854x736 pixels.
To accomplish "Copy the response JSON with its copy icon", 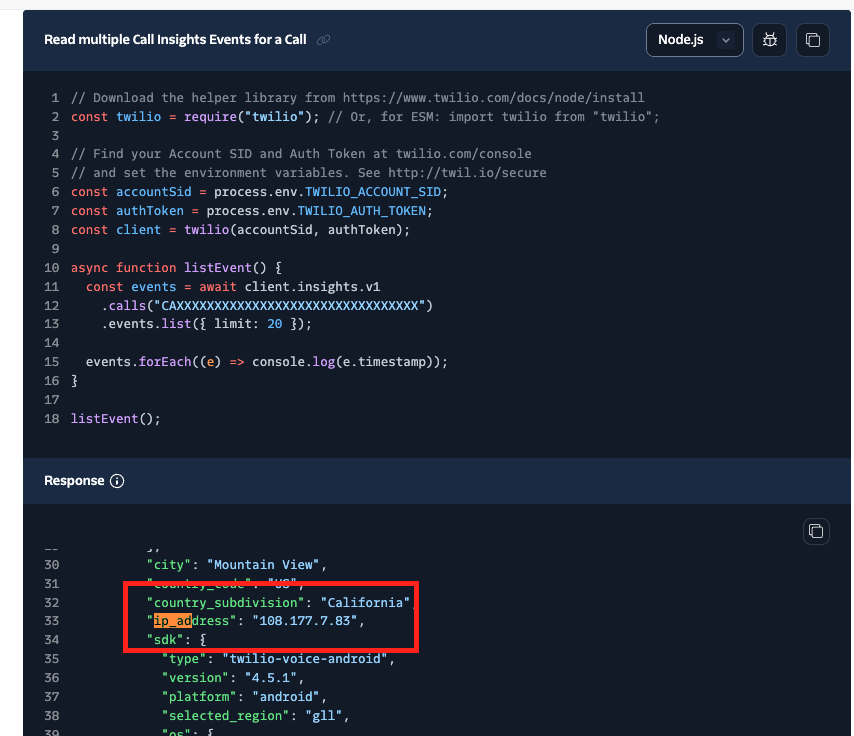I will [816, 531].
